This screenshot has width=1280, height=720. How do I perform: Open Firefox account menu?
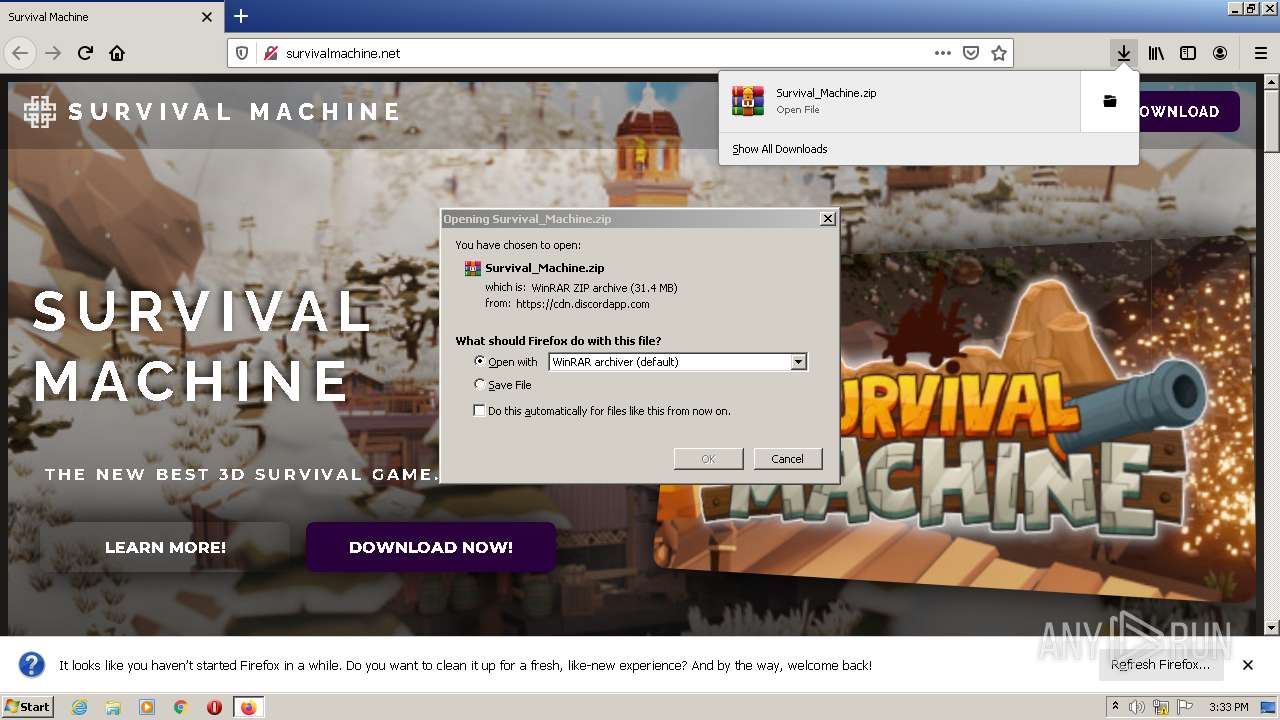point(1220,53)
